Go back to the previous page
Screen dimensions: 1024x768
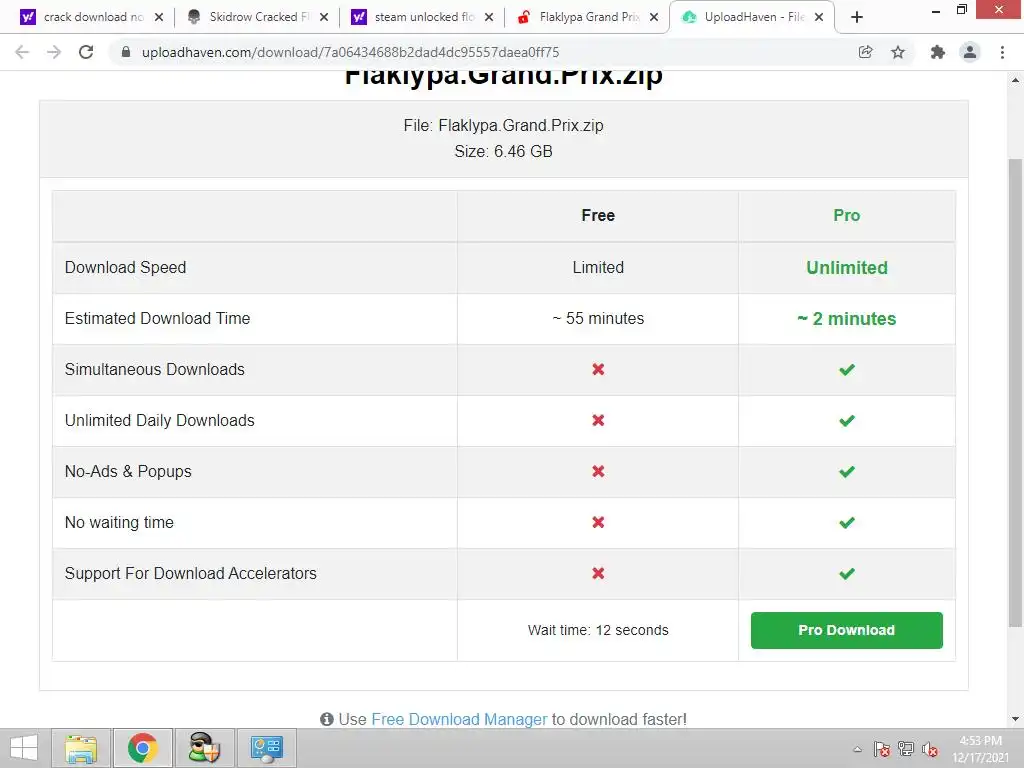(x=22, y=52)
